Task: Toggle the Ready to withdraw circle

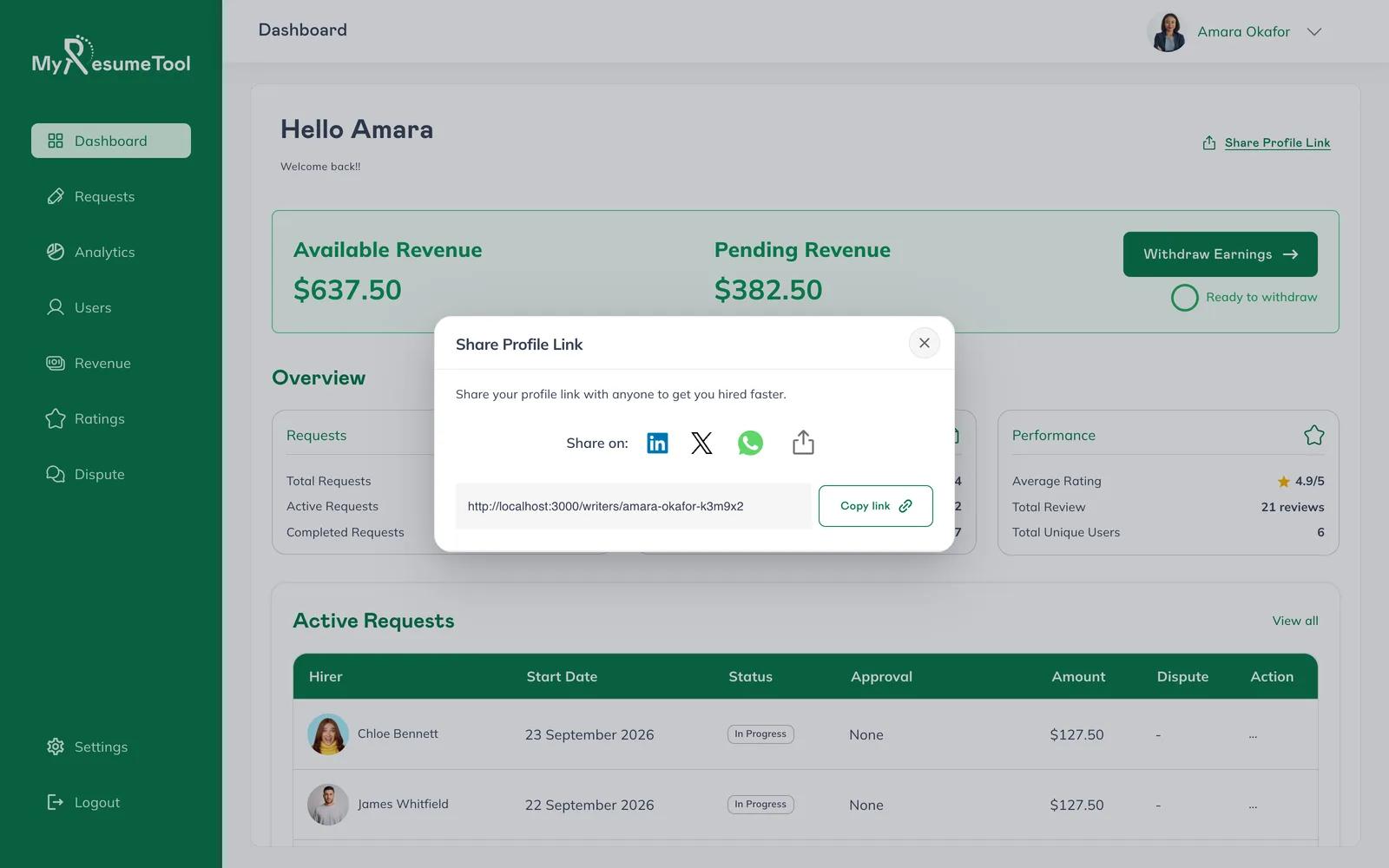Action: click(x=1185, y=298)
